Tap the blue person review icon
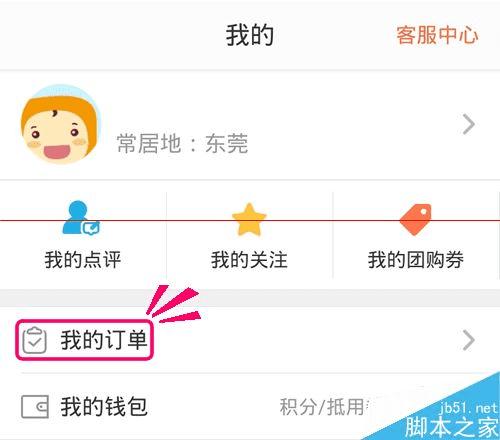 (x=81, y=218)
